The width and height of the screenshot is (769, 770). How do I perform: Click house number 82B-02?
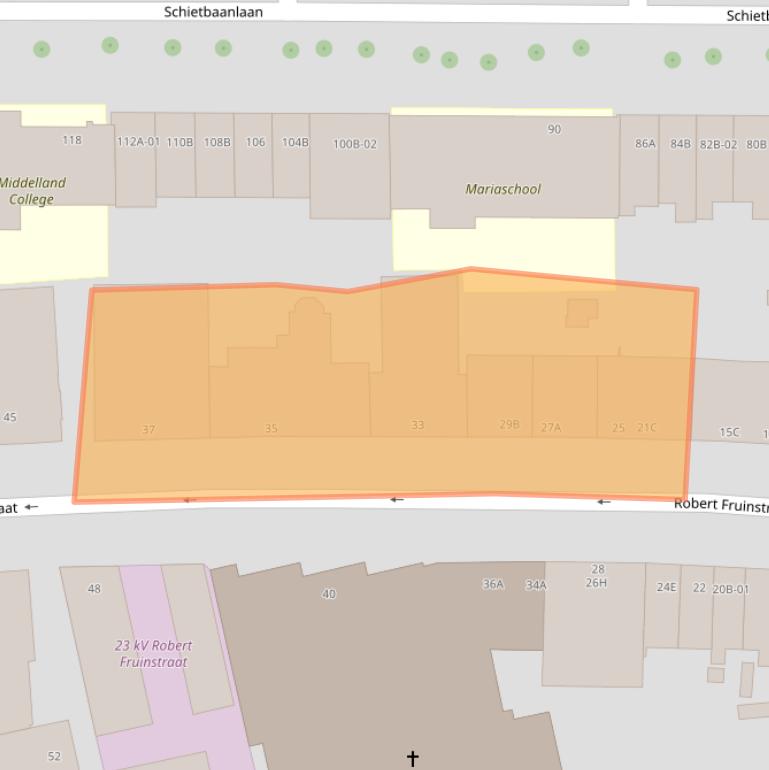tap(718, 145)
